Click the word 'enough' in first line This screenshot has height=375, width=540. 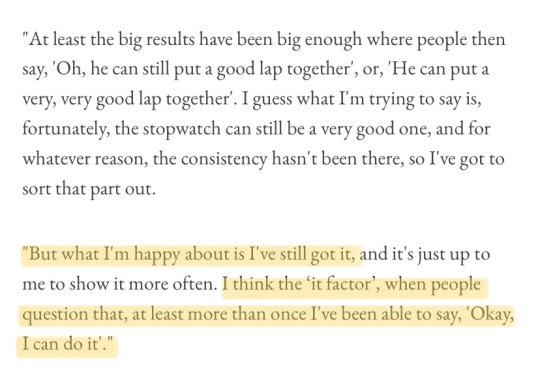pos(333,41)
